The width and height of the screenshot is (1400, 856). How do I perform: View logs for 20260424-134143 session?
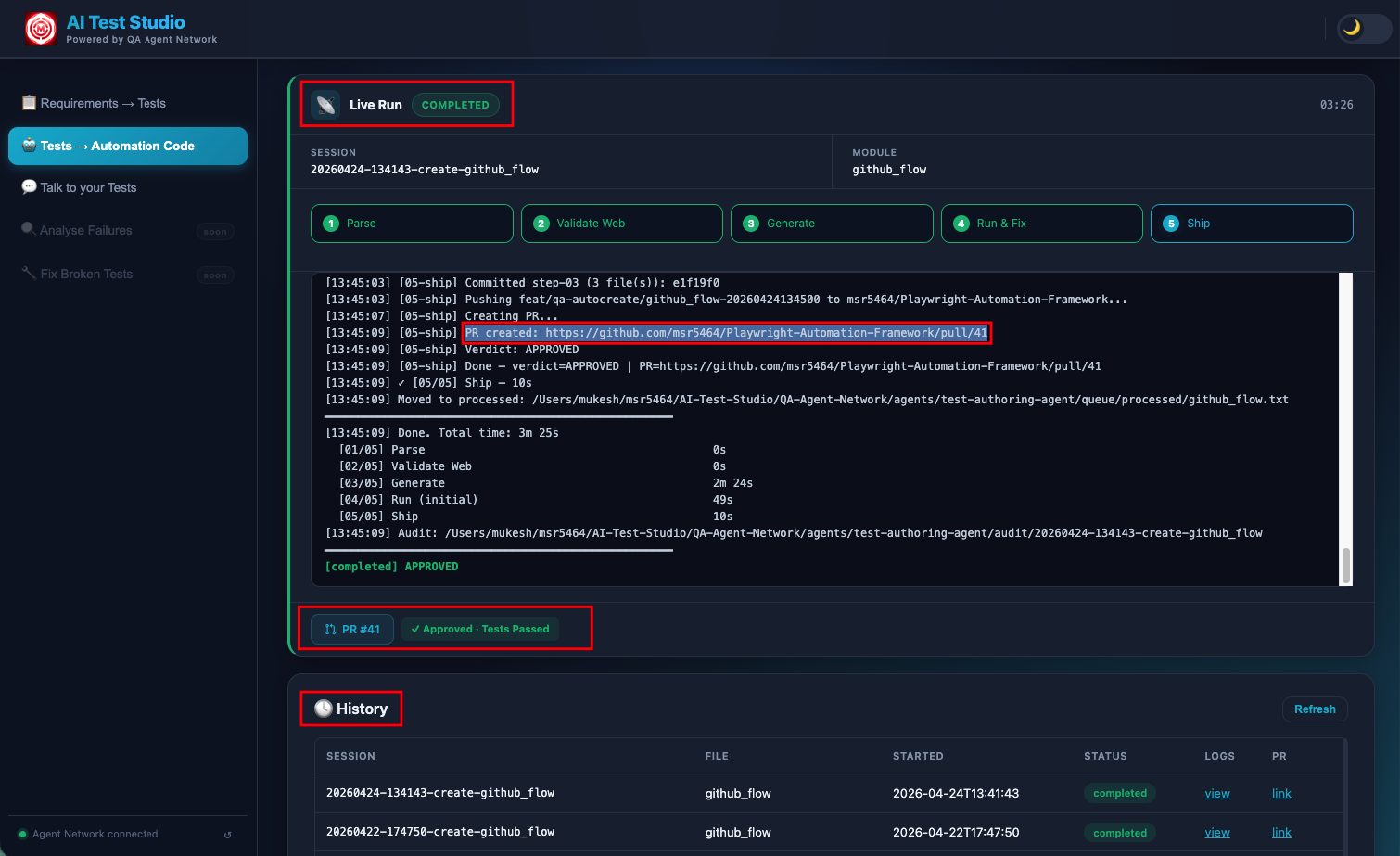click(1217, 794)
